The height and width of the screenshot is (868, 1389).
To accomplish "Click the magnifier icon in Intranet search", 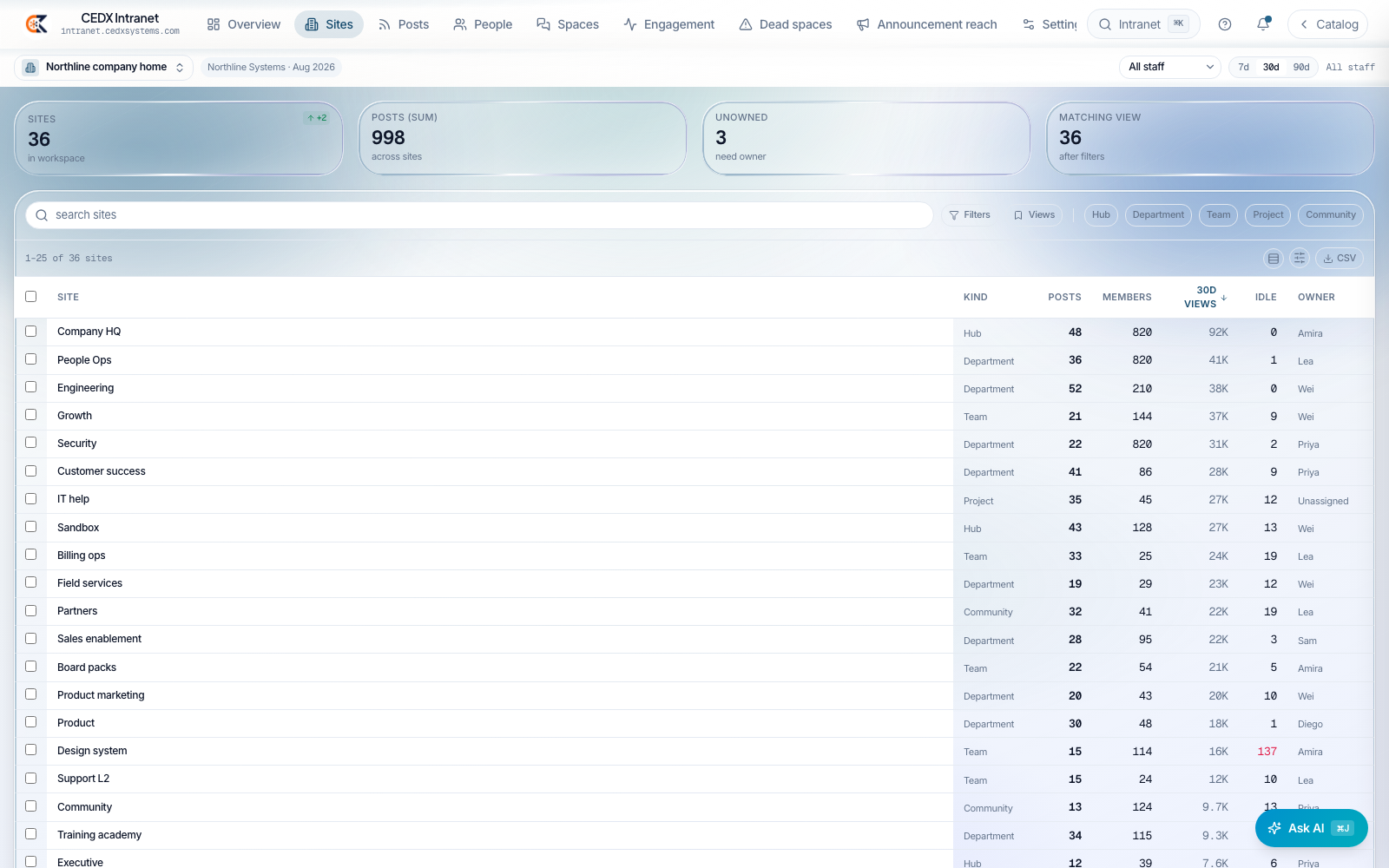I will pos(1105,24).
